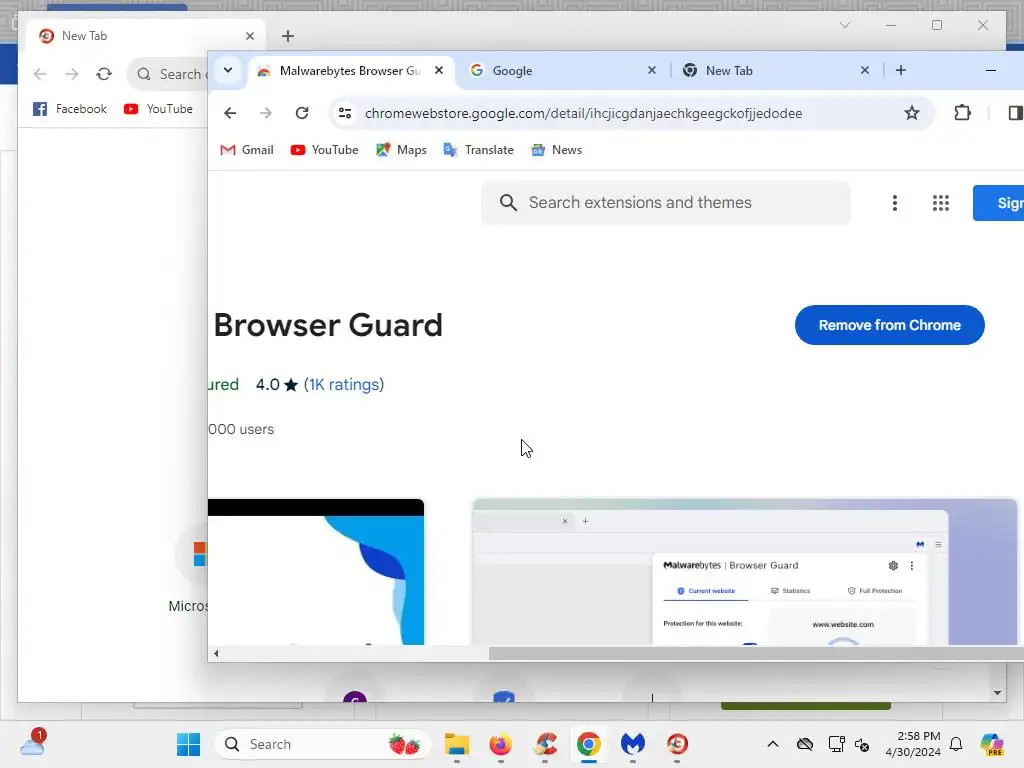
Task: Go back in the Chrome window
Action: pos(230,113)
